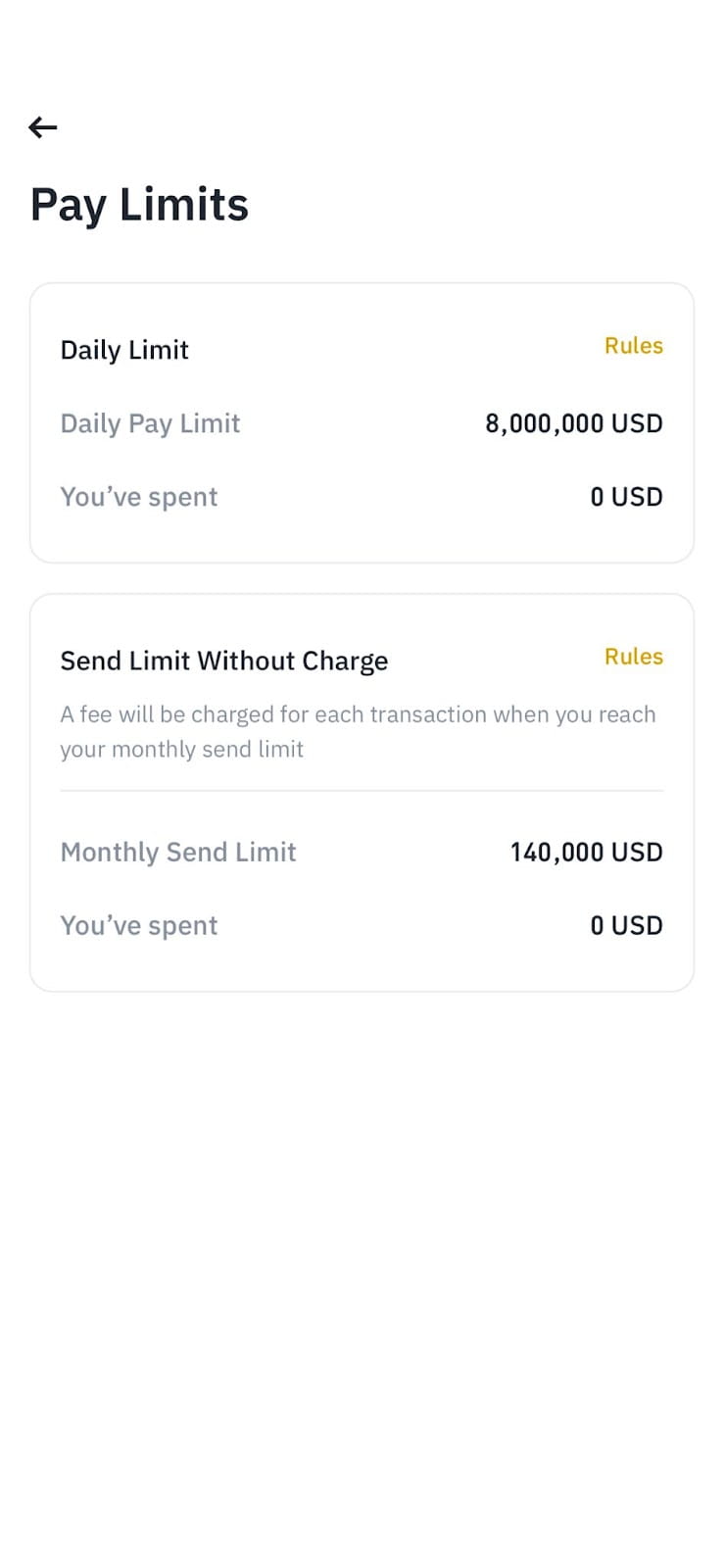Tap You've spent label in Send Limit card
724x1568 pixels.
pyautogui.click(x=139, y=925)
